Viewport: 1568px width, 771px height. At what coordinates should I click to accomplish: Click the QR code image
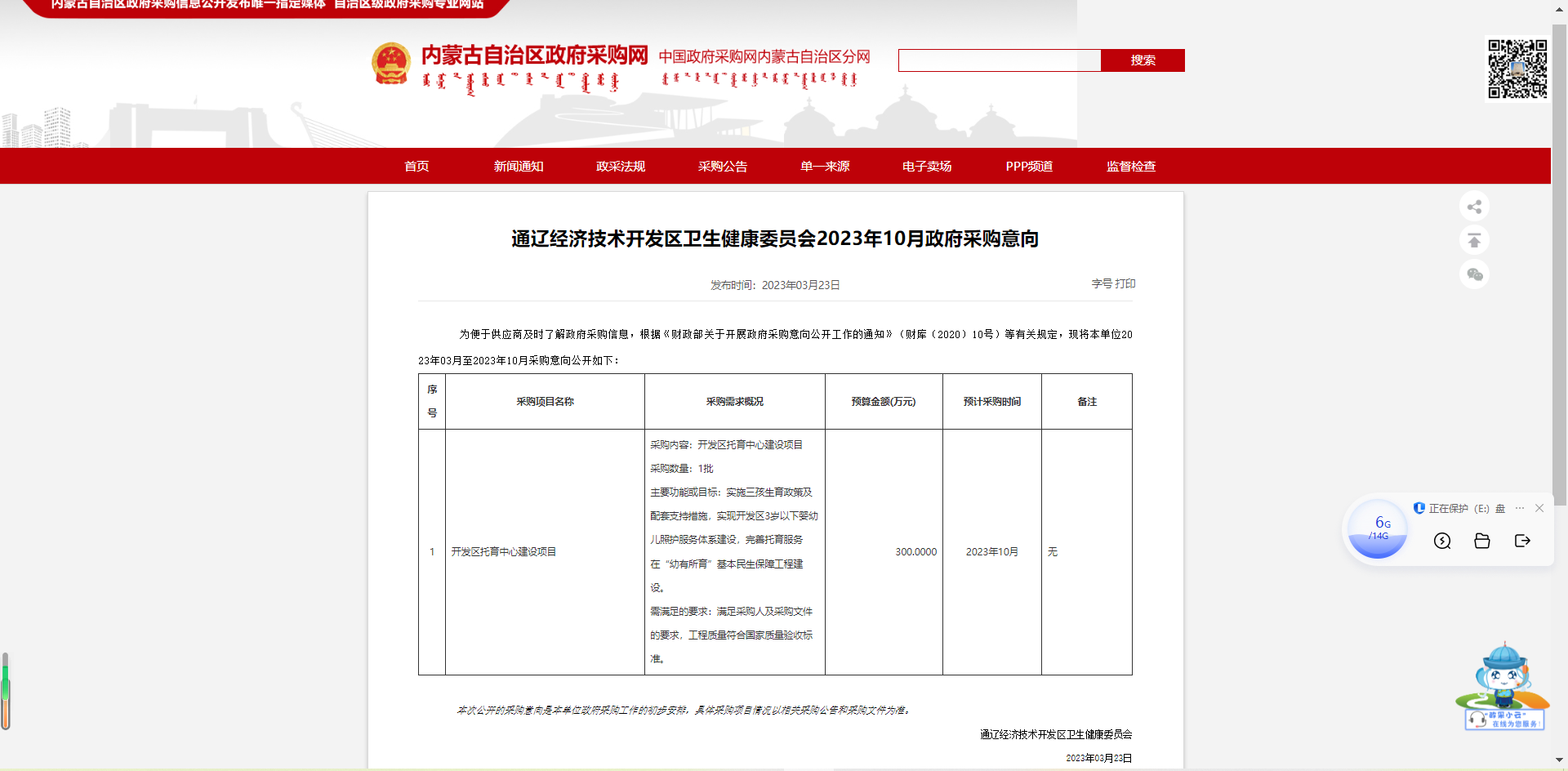point(1517,69)
